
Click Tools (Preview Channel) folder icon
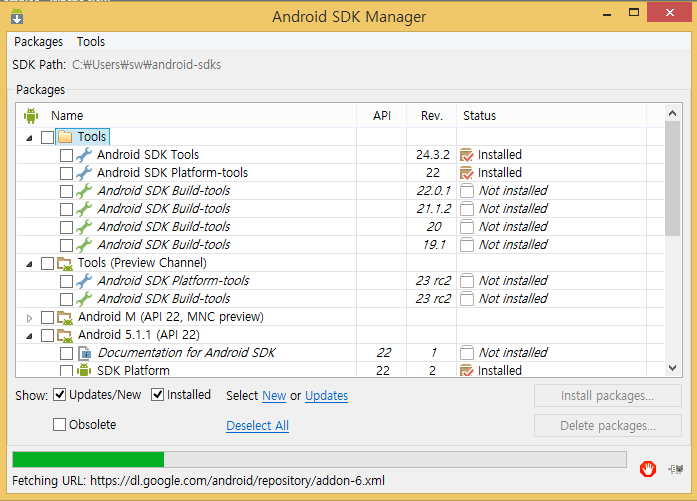click(65, 263)
